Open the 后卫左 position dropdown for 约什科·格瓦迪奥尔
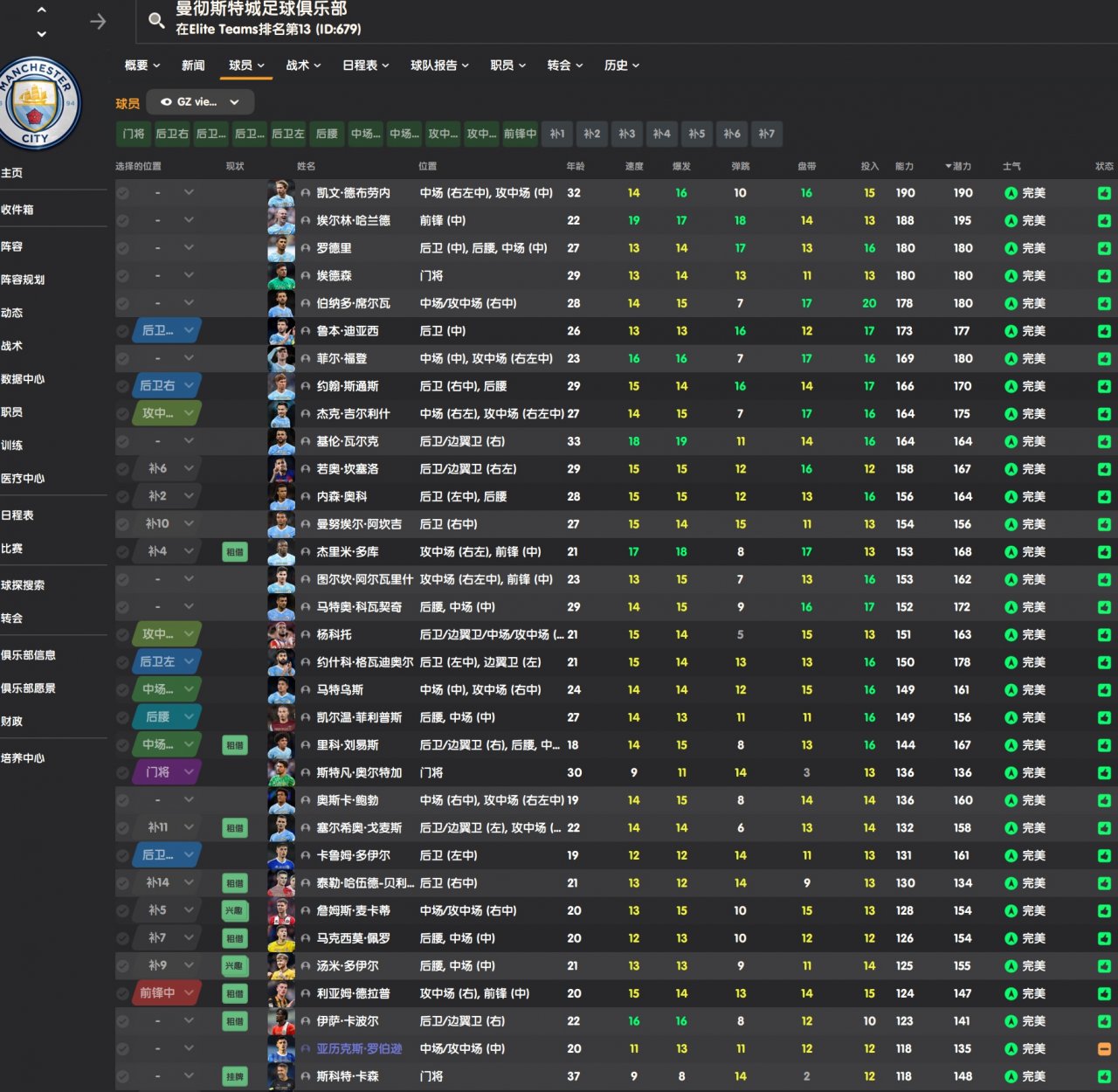Screen dimensions: 1118x1092 point(168,662)
